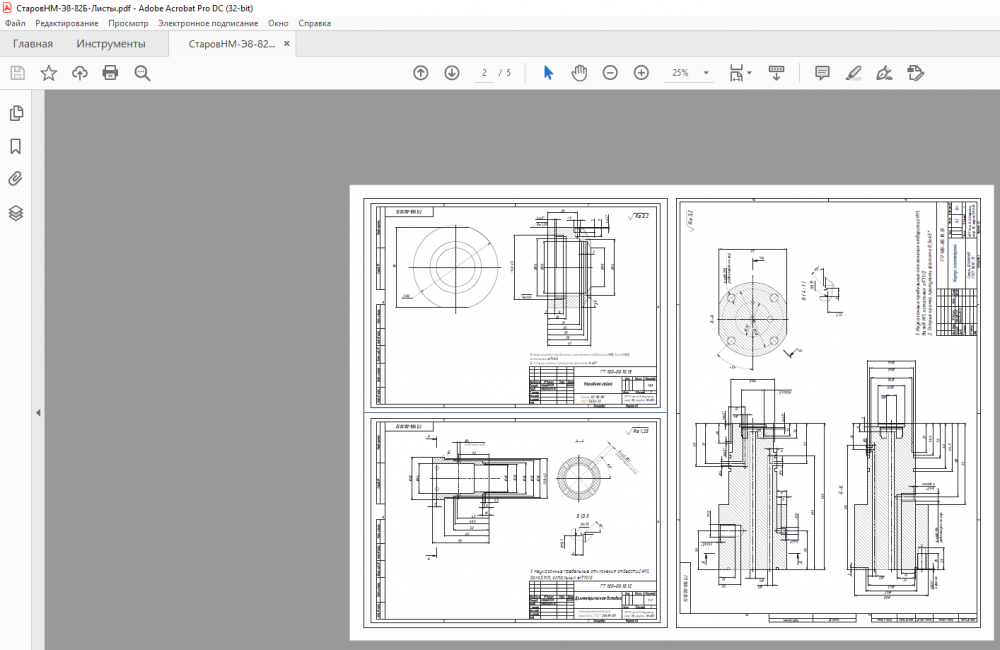Zoom in with the plus button
Screen dimensions: 1000x650
coord(641,73)
